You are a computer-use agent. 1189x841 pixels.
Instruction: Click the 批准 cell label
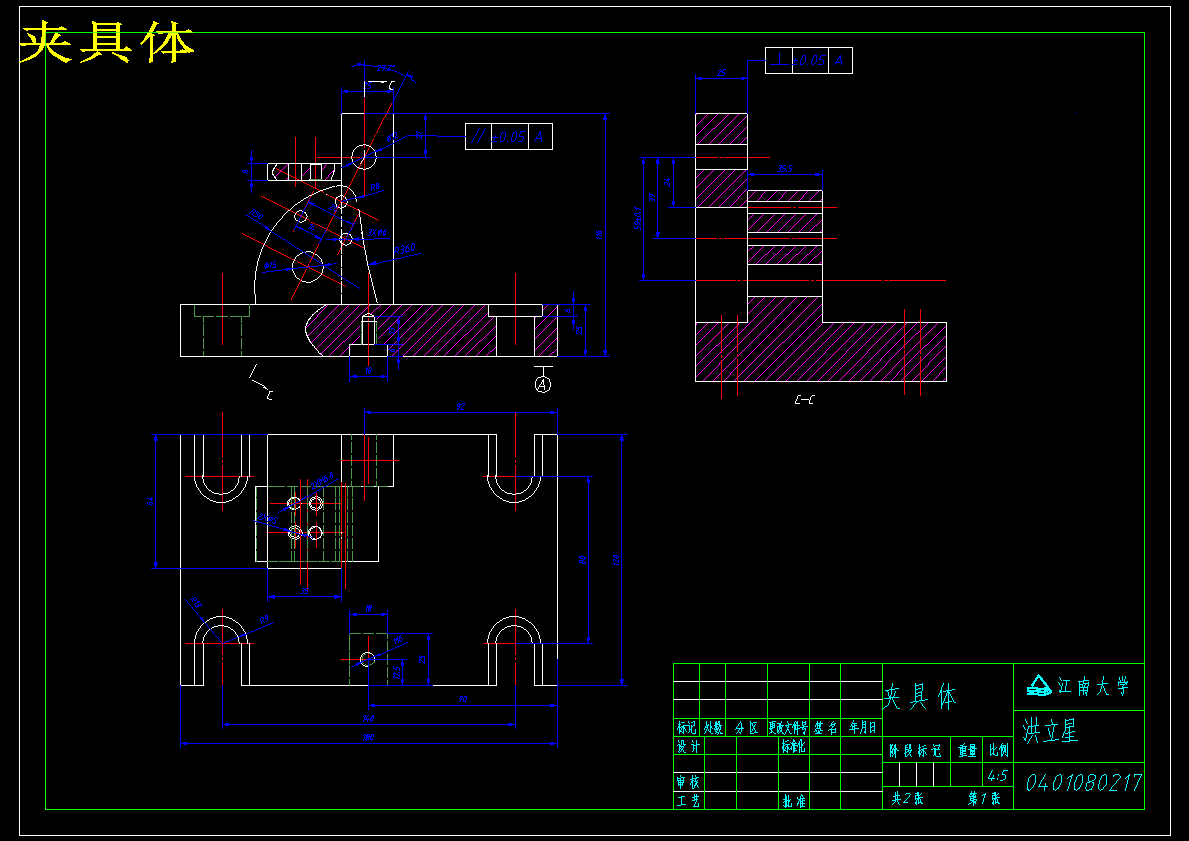(794, 801)
